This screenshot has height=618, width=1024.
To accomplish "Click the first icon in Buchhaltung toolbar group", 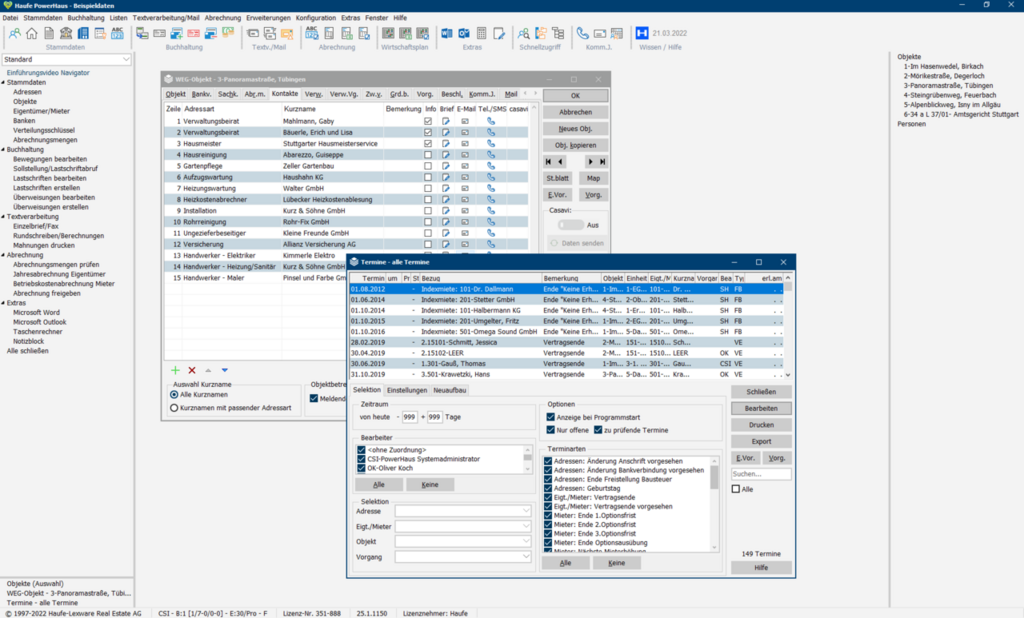I will click(142, 33).
